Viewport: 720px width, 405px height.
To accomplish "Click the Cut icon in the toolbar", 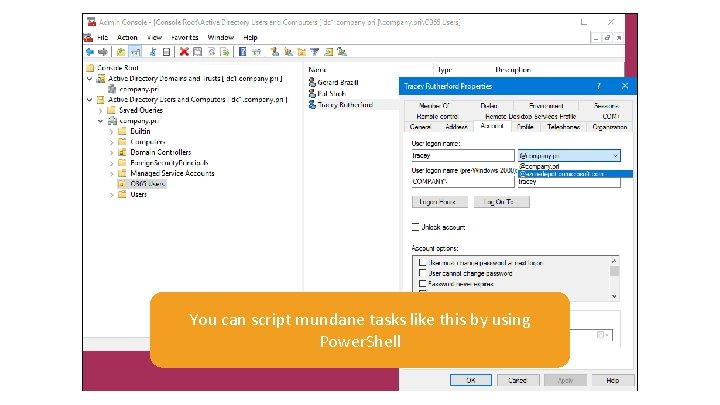I will (x=152, y=52).
